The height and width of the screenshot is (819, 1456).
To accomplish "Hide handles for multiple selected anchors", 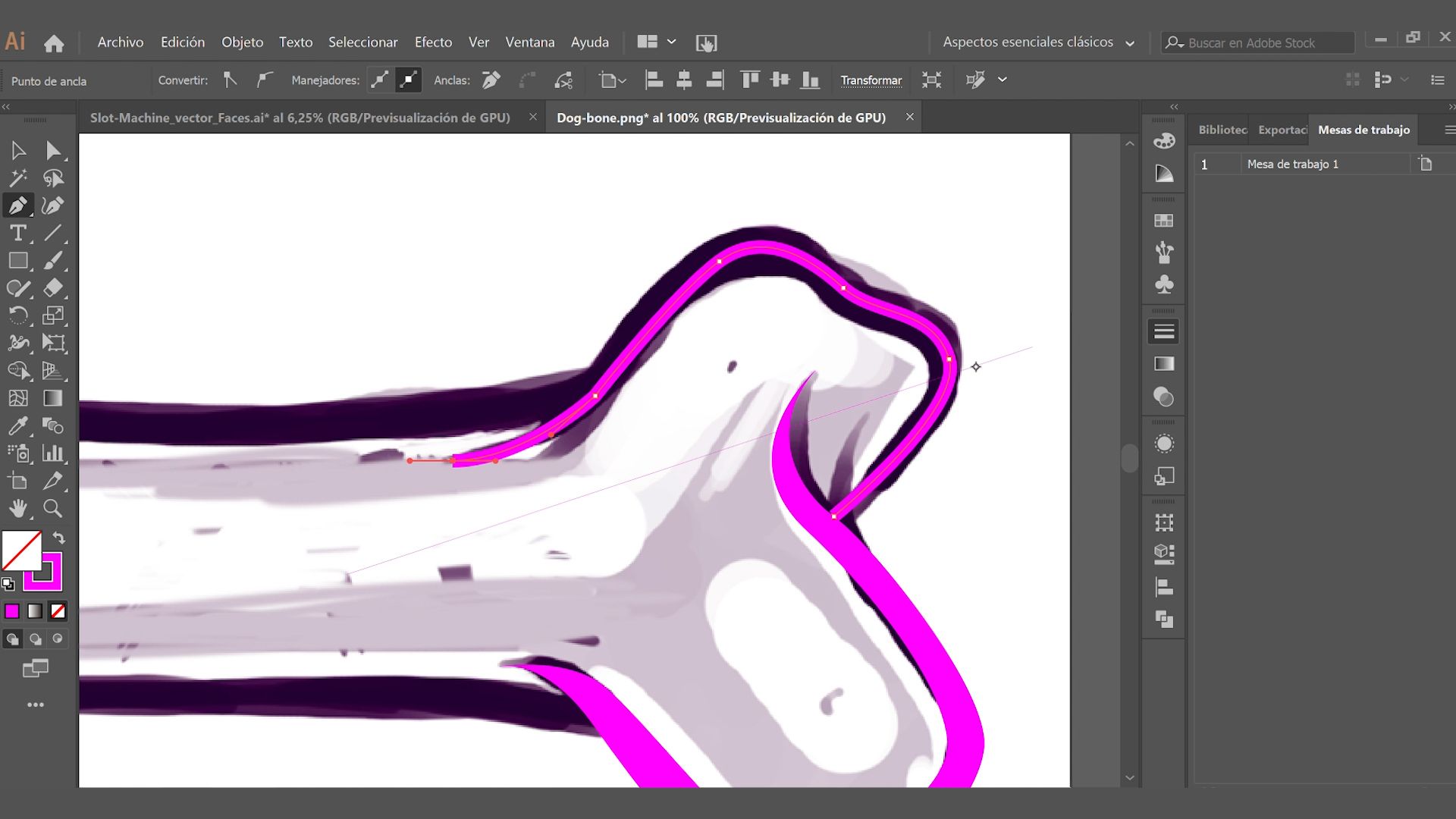I will coord(409,80).
